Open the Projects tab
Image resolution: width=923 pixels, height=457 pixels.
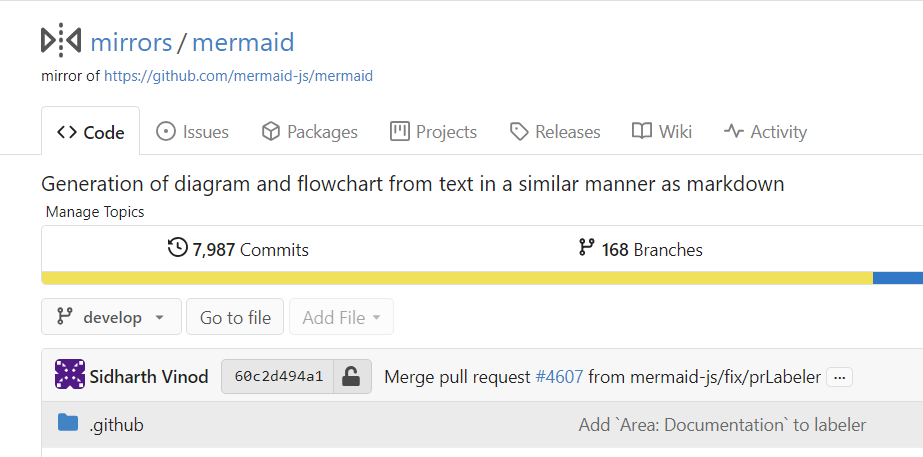pos(433,131)
